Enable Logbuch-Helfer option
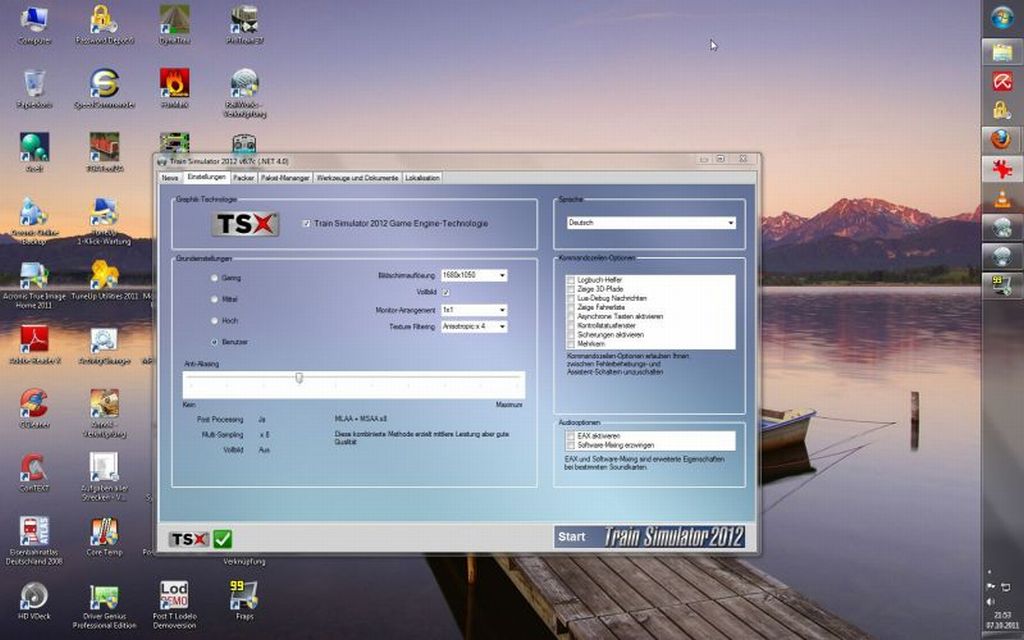 click(x=571, y=280)
